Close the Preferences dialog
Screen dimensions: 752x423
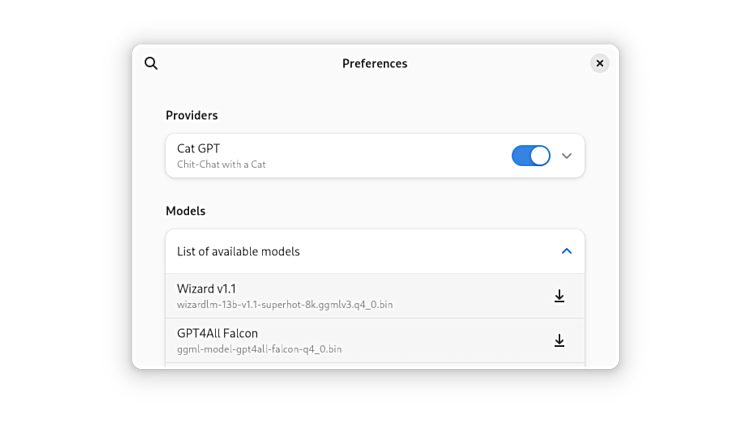coord(599,63)
